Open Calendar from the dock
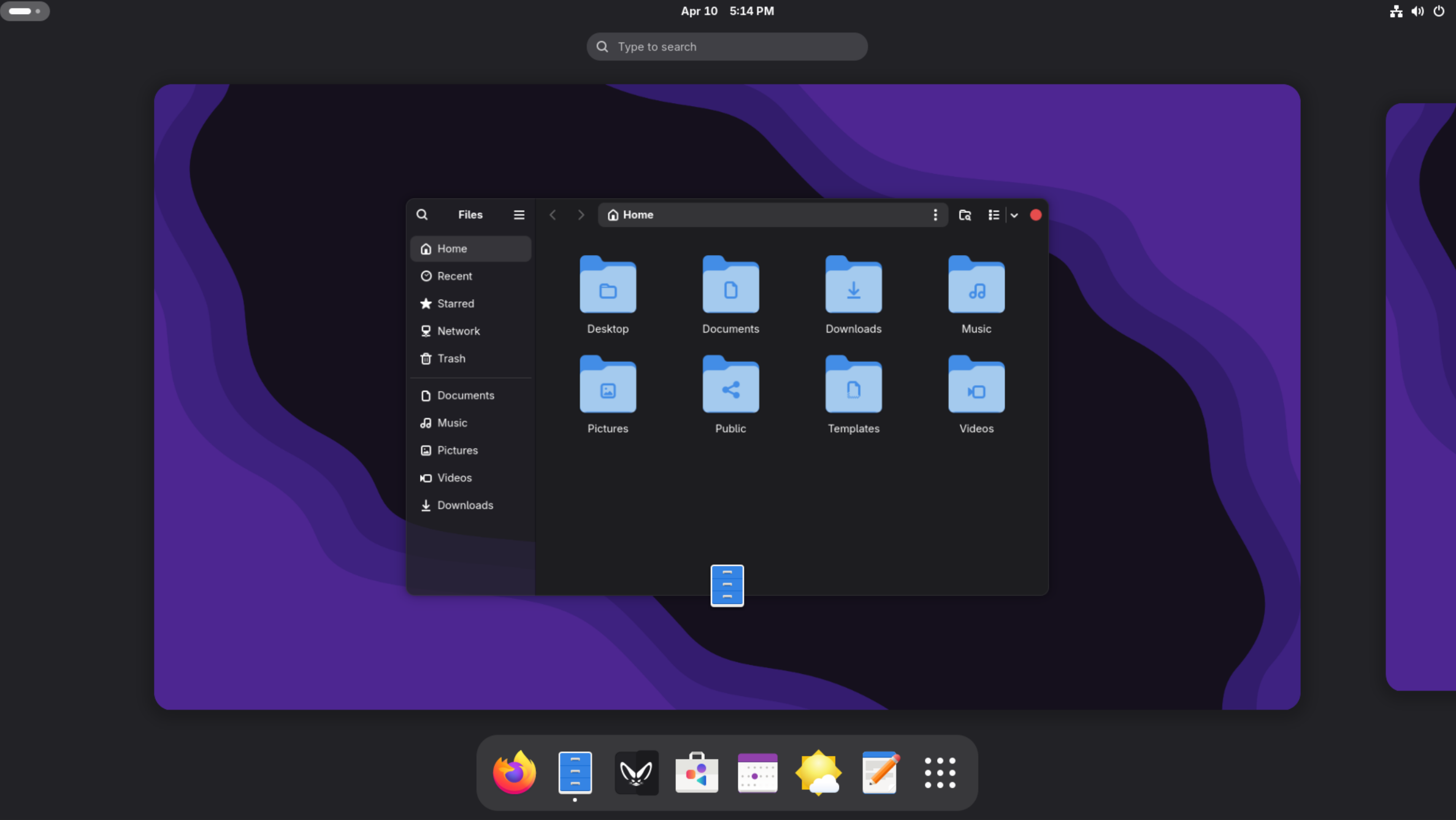The width and height of the screenshot is (1456, 820). [x=757, y=773]
